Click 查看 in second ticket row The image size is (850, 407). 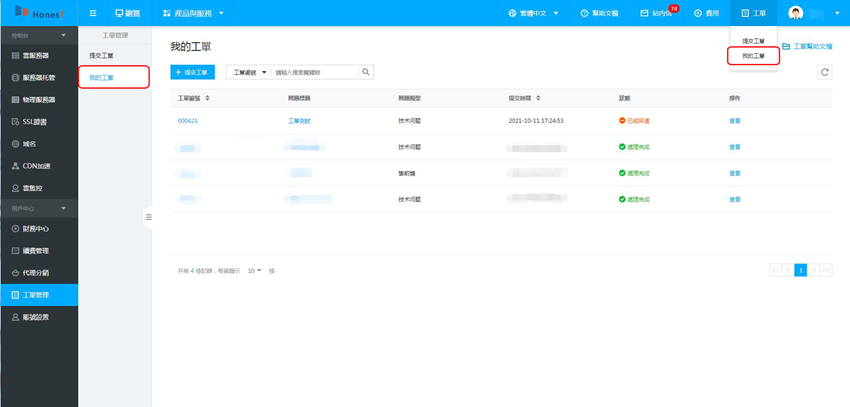tap(735, 147)
